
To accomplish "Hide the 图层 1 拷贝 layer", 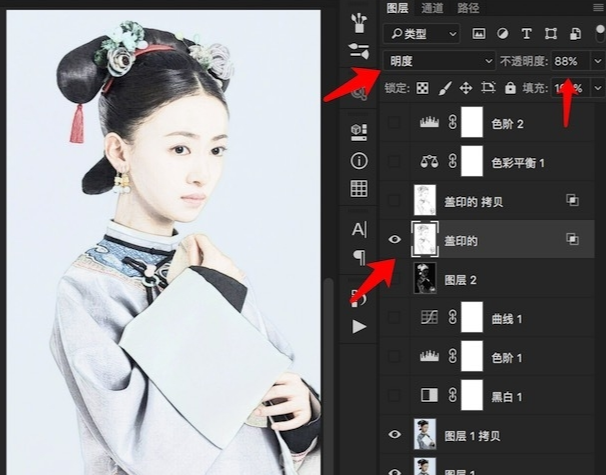I will [x=394, y=434].
